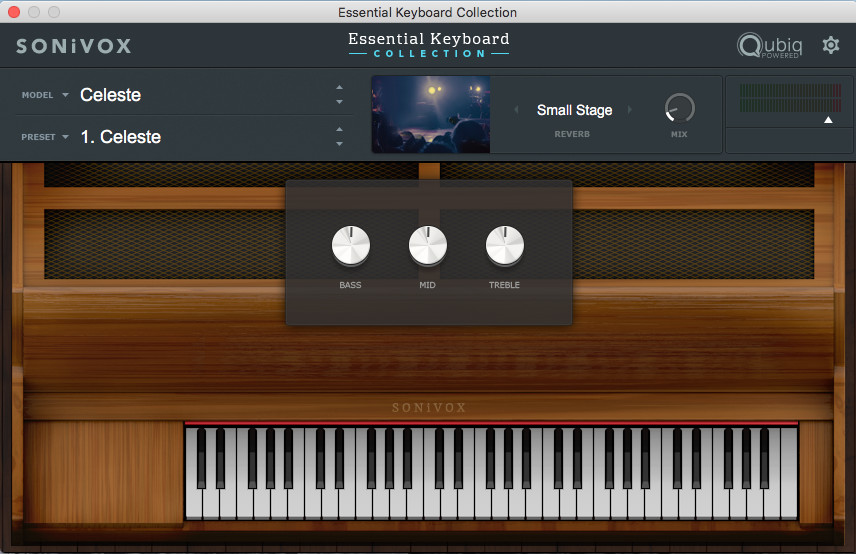Viewport: 856px width, 554px height.
Task: Click the Celeste model name
Action: coord(110,95)
